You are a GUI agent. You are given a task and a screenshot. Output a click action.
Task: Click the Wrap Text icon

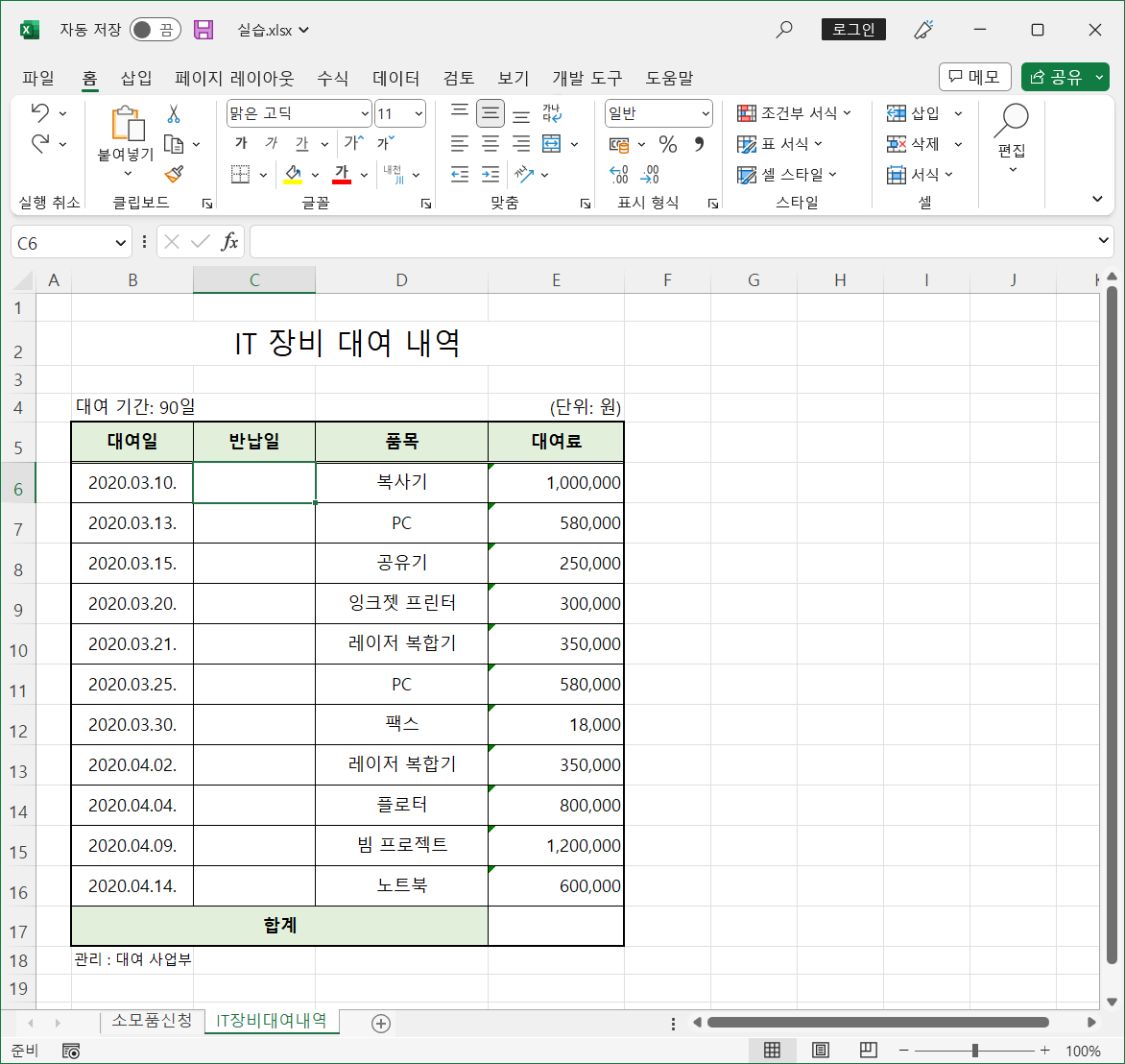coord(552,112)
